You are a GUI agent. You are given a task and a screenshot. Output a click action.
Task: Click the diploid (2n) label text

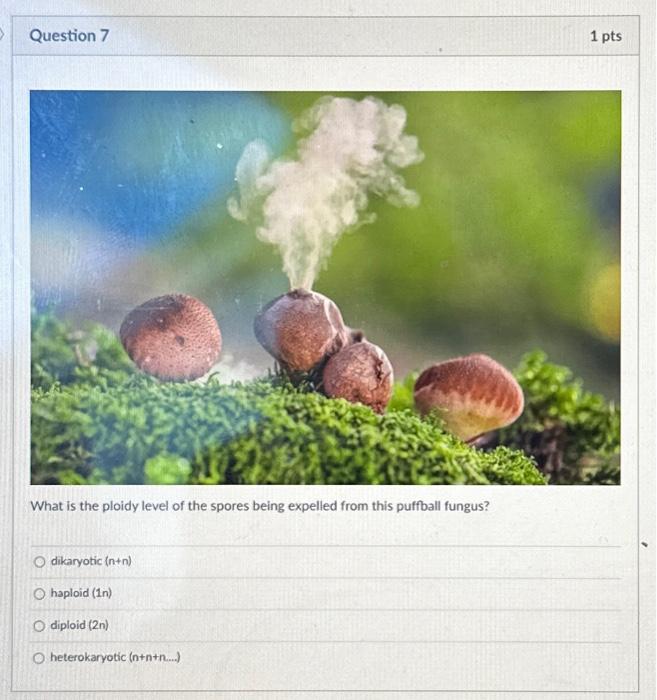tap(79, 625)
